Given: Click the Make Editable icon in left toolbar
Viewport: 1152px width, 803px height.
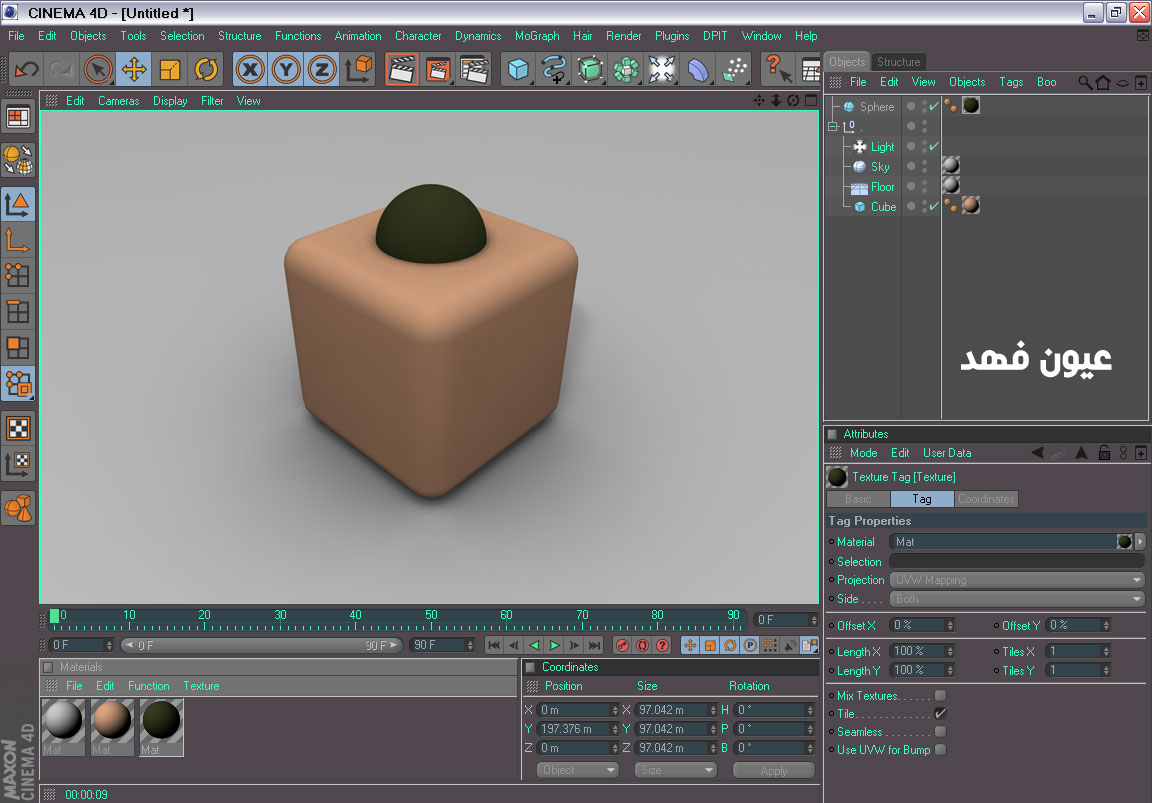Looking at the screenshot, I should point(18,159).
